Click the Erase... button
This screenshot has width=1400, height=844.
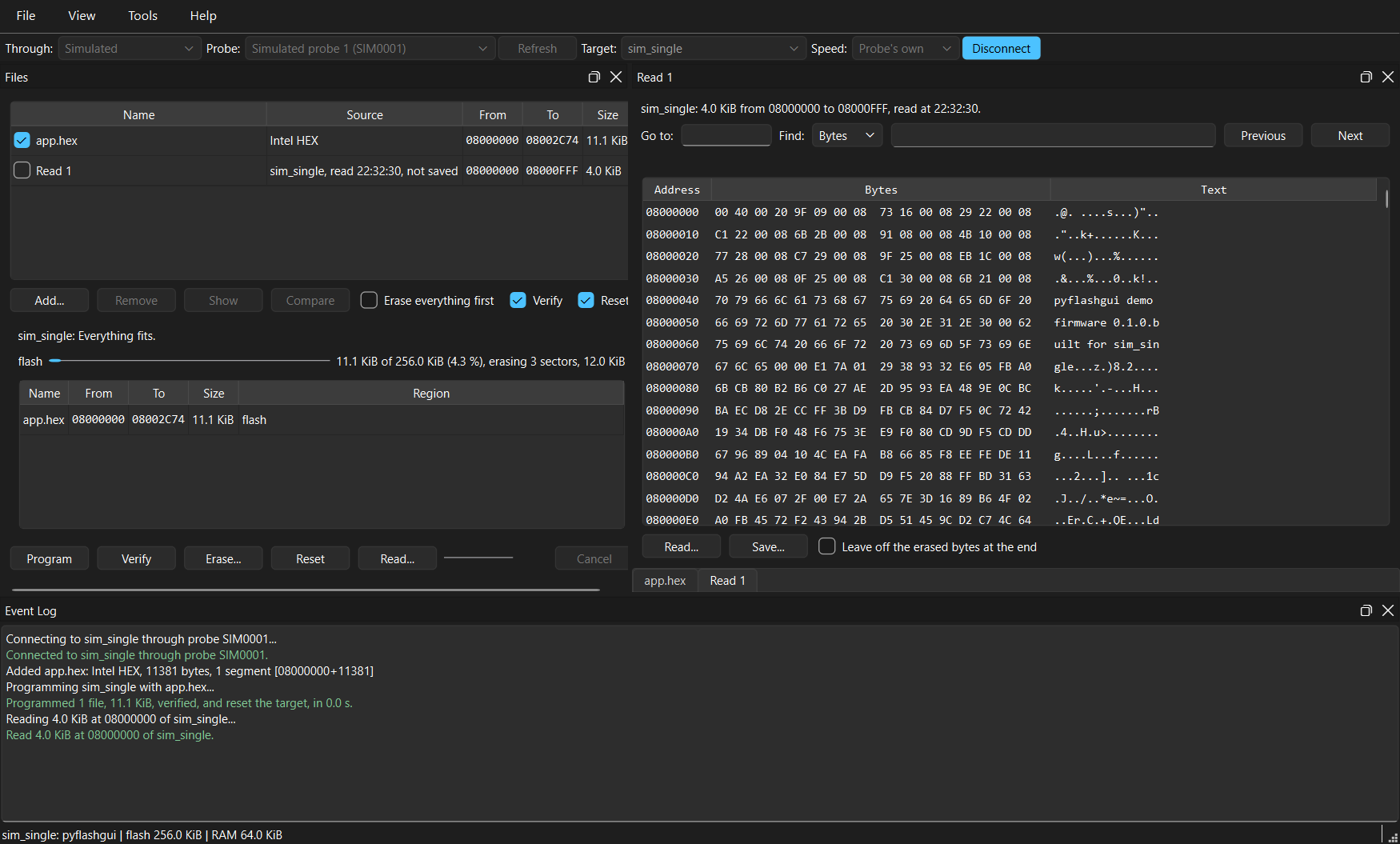click(223, 559)
